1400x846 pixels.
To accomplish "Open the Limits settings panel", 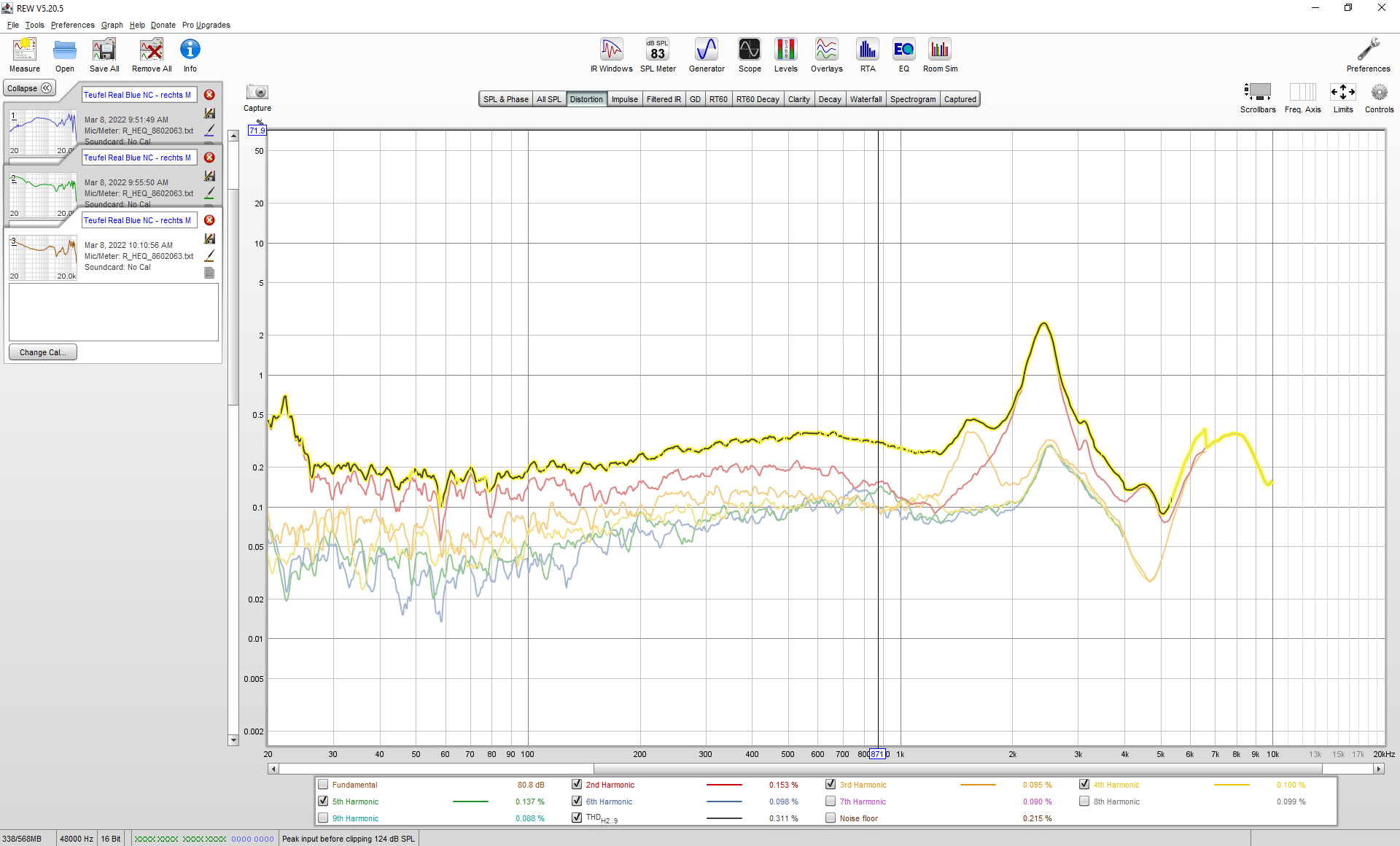I will click(1343, 98).
